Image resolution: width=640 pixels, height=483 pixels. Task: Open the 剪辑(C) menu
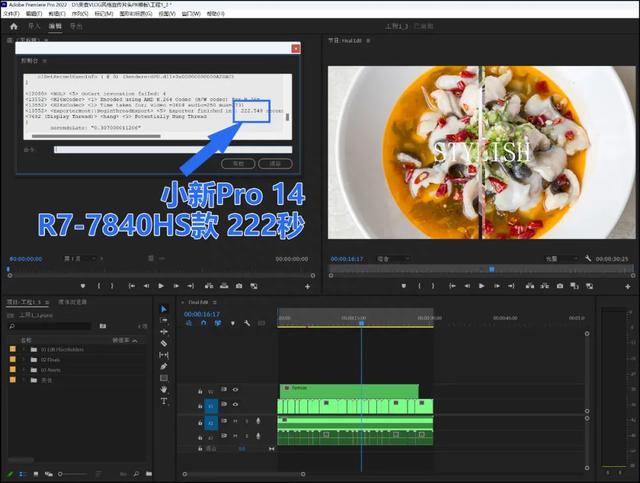pos(57,13)
